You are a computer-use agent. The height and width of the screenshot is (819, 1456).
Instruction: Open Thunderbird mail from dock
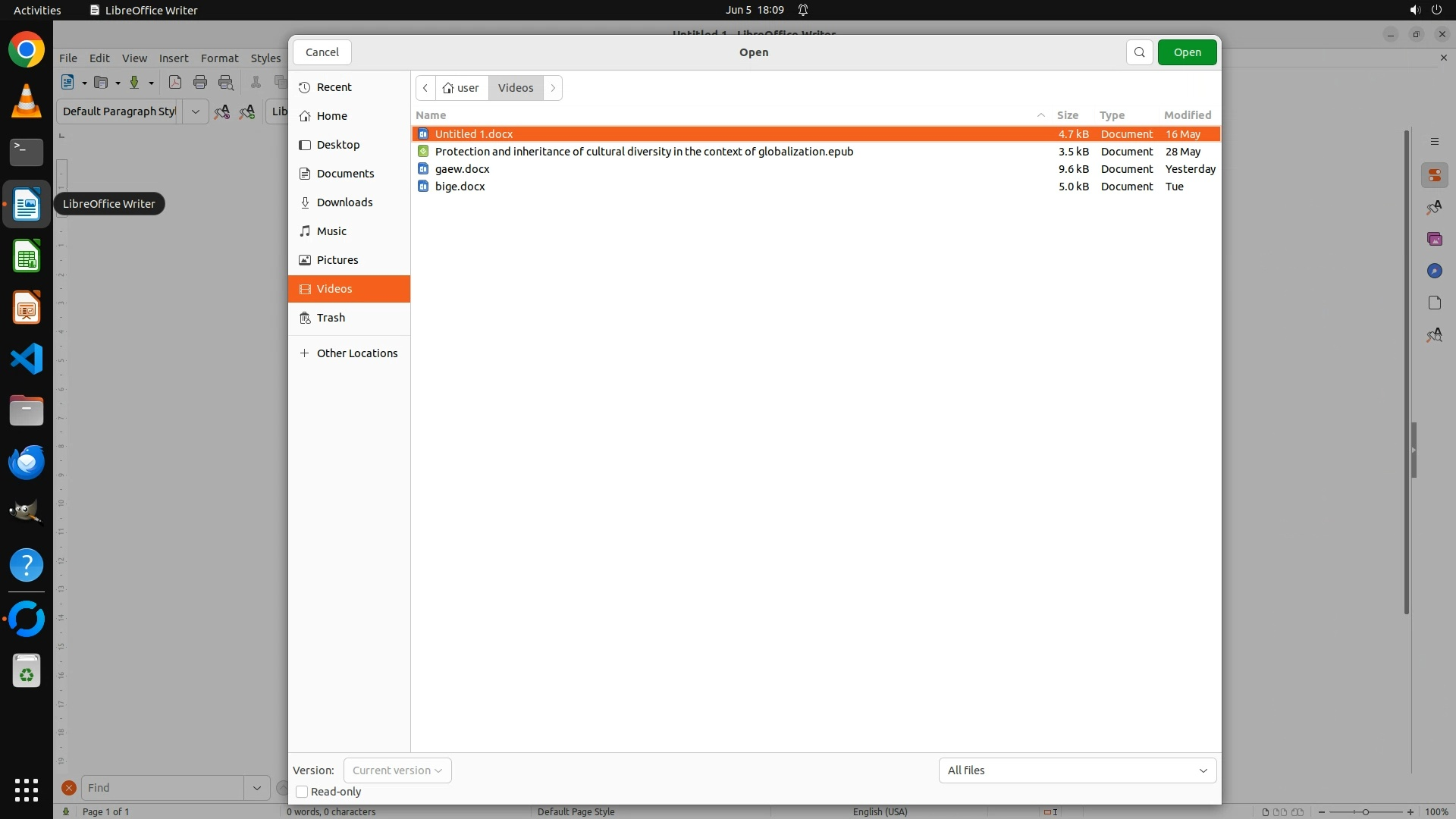coord(27,462)
